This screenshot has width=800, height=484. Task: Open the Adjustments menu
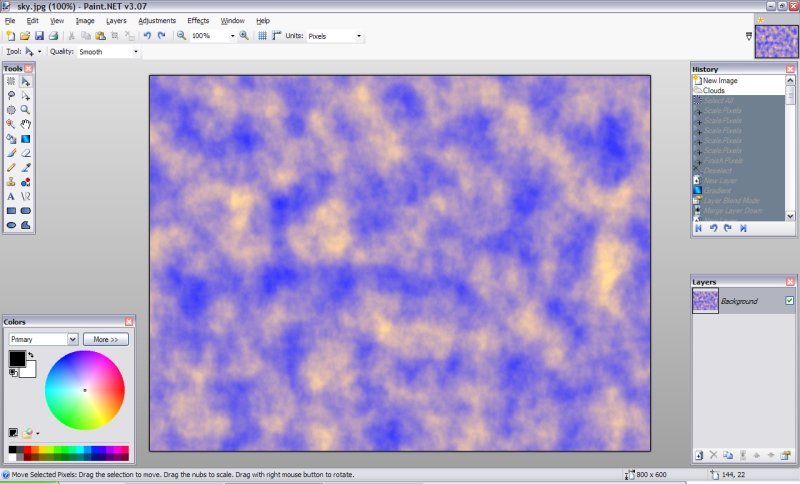(157, 20)
